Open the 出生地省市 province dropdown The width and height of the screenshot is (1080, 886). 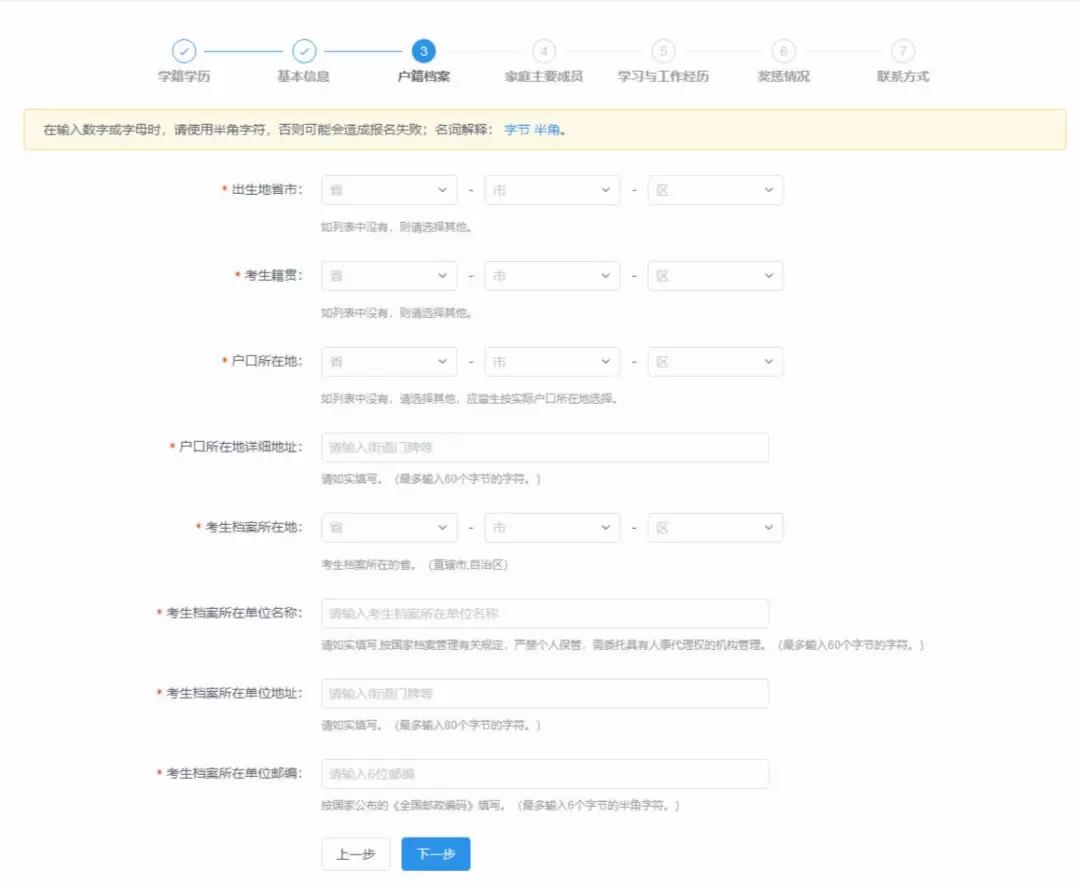click(388, 190)
